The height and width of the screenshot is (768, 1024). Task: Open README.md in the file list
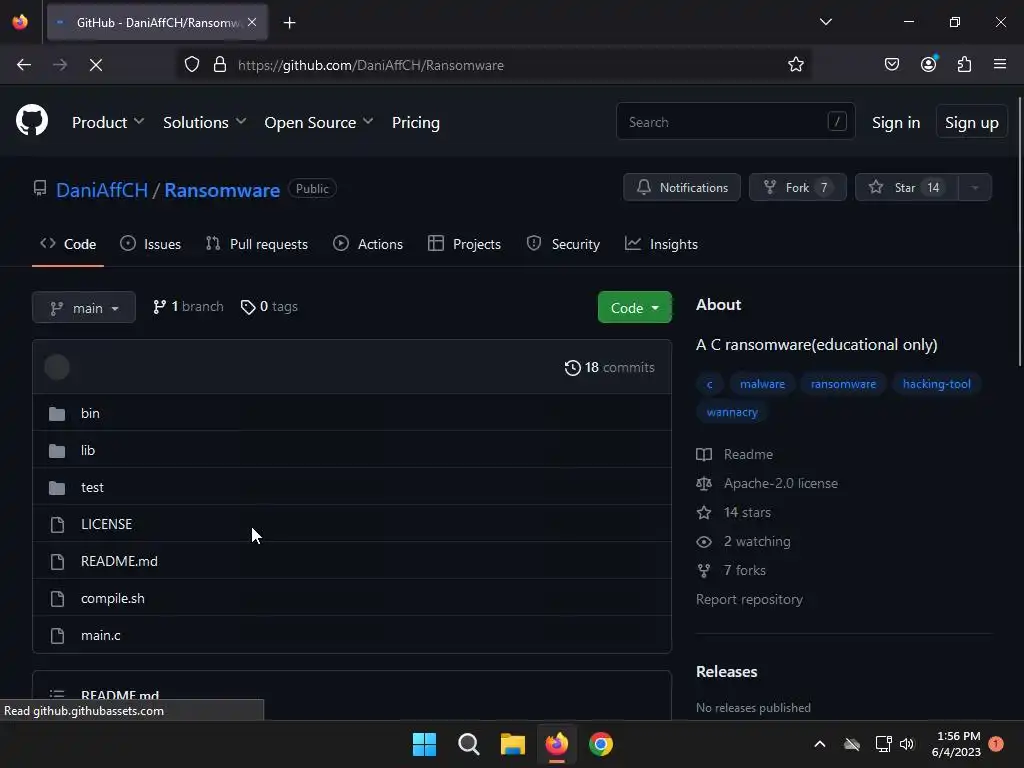[x=119, y=562]
